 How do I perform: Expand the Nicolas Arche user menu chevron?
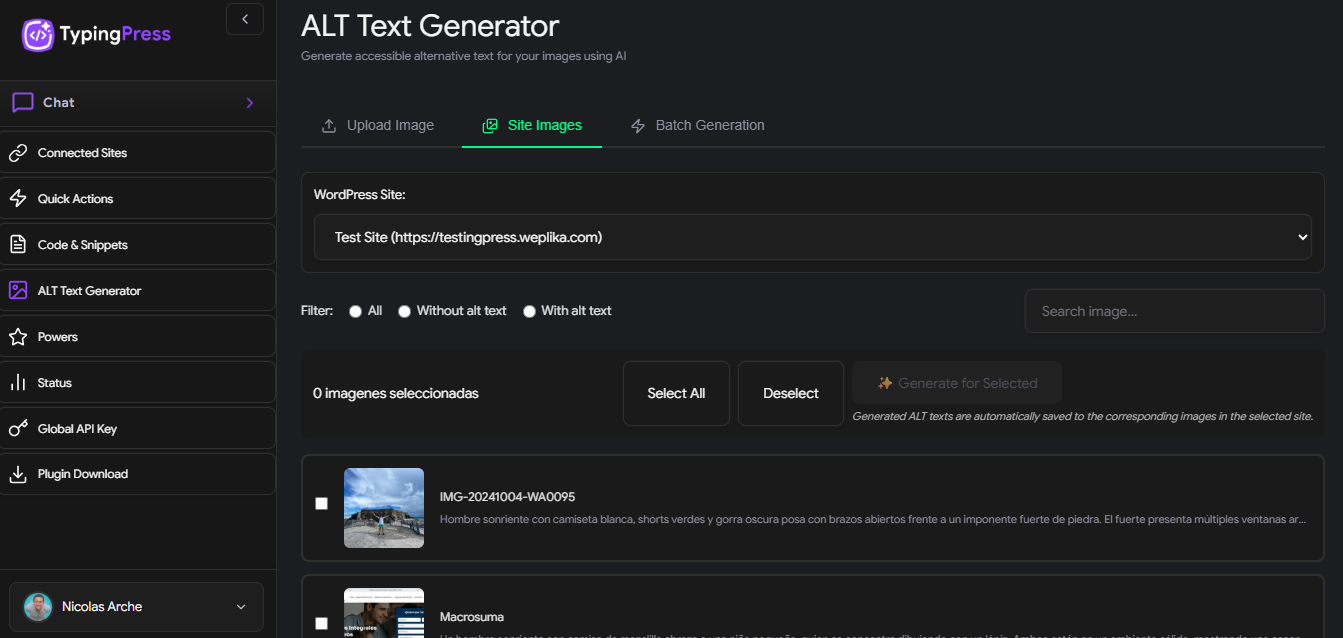click(240, 607)
